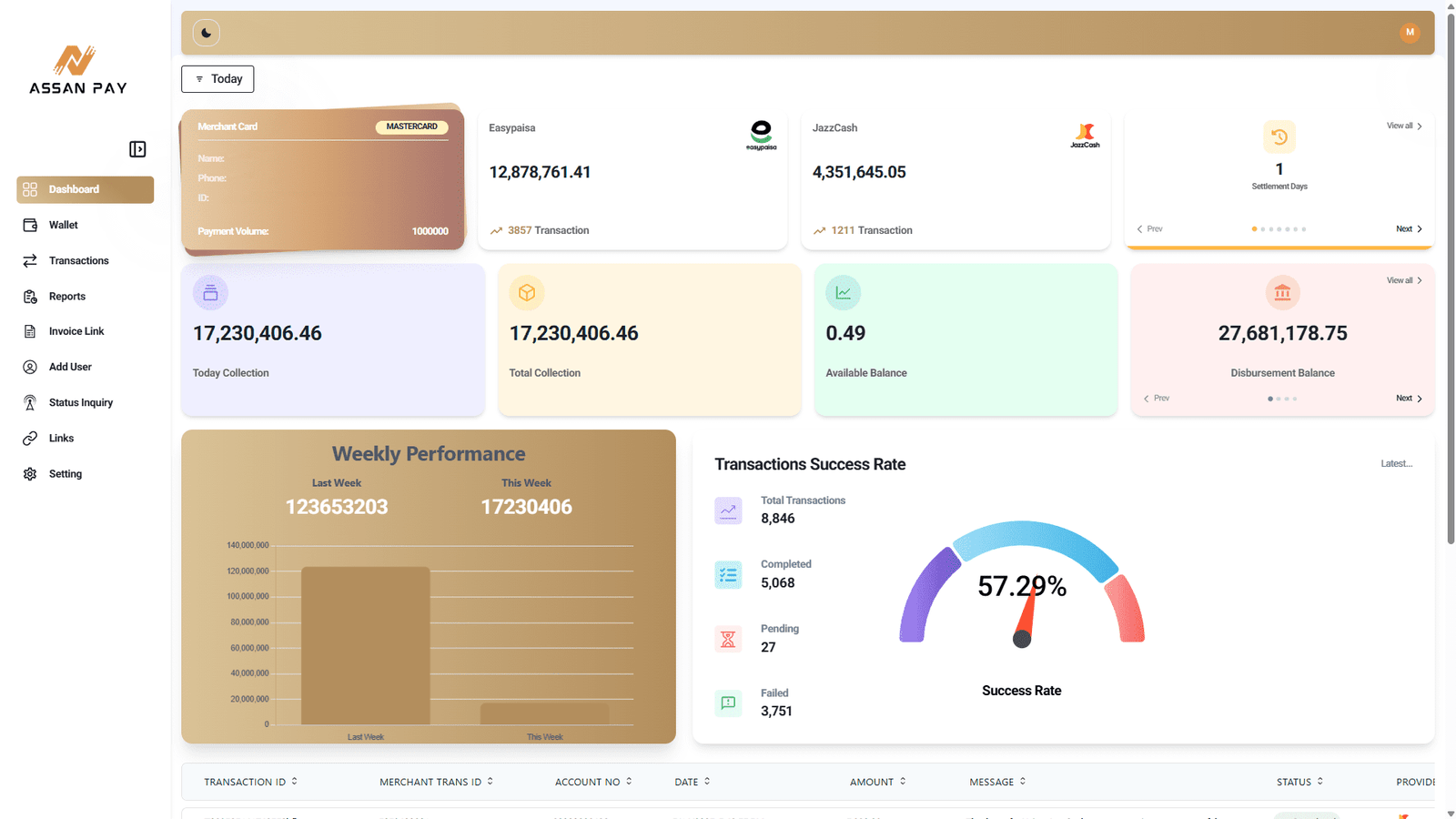1456x819 pixels.
Task: Click Next on the Disbursement Balance card
Action: tap(1409, 399)
